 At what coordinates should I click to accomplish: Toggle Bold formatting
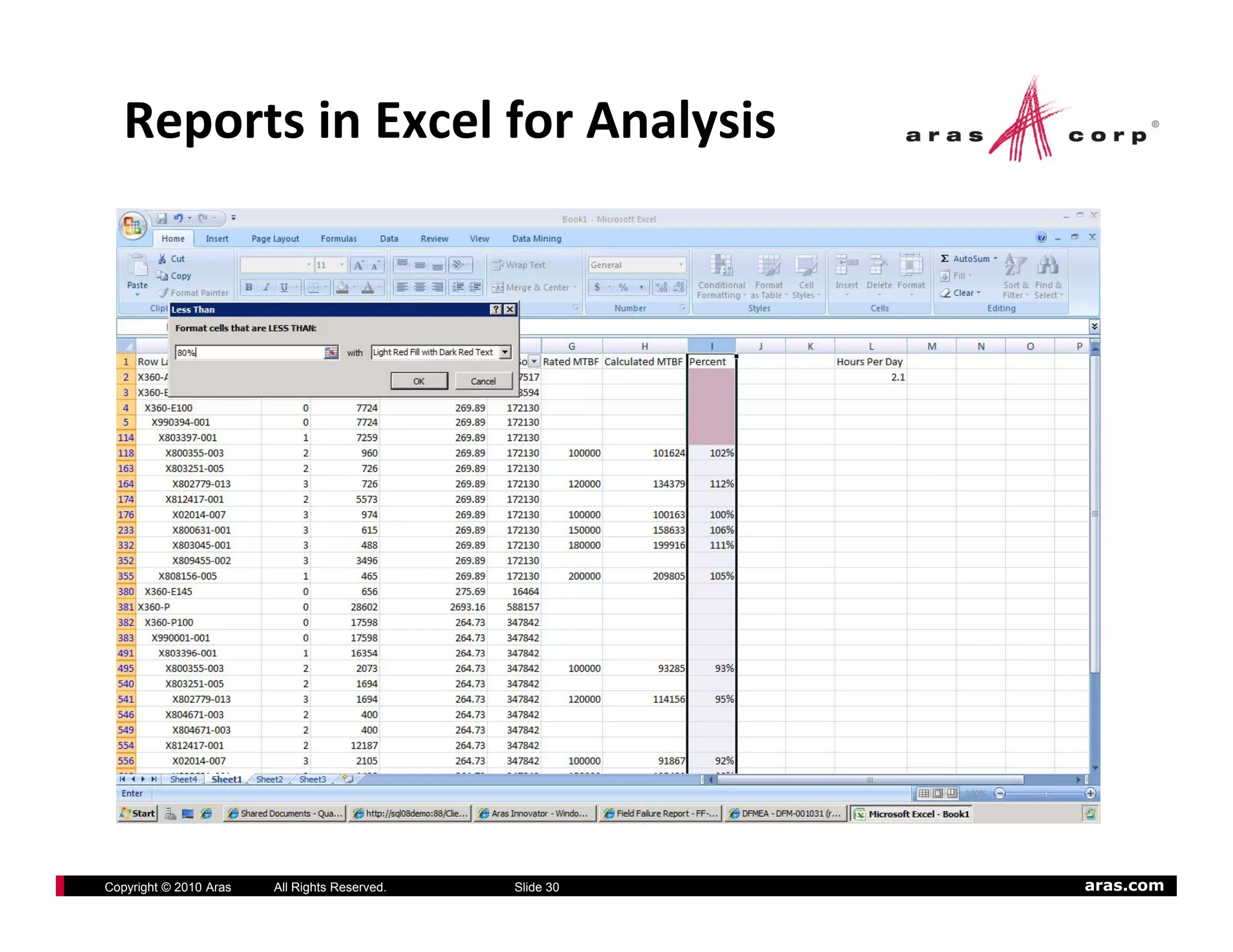point(249,288)
